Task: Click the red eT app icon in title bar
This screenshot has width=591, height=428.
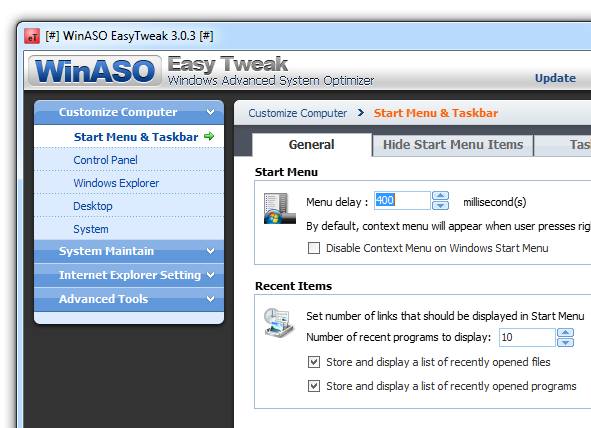Action: tap(32, 36)
